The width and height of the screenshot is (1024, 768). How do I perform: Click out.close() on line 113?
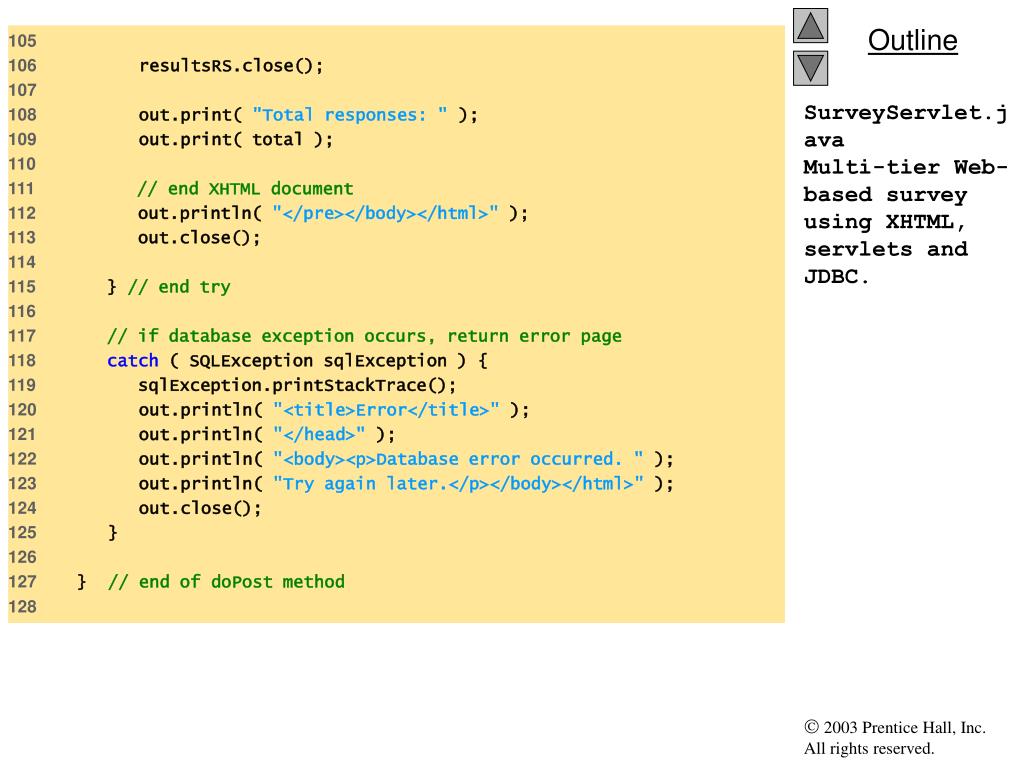[199, 238]
